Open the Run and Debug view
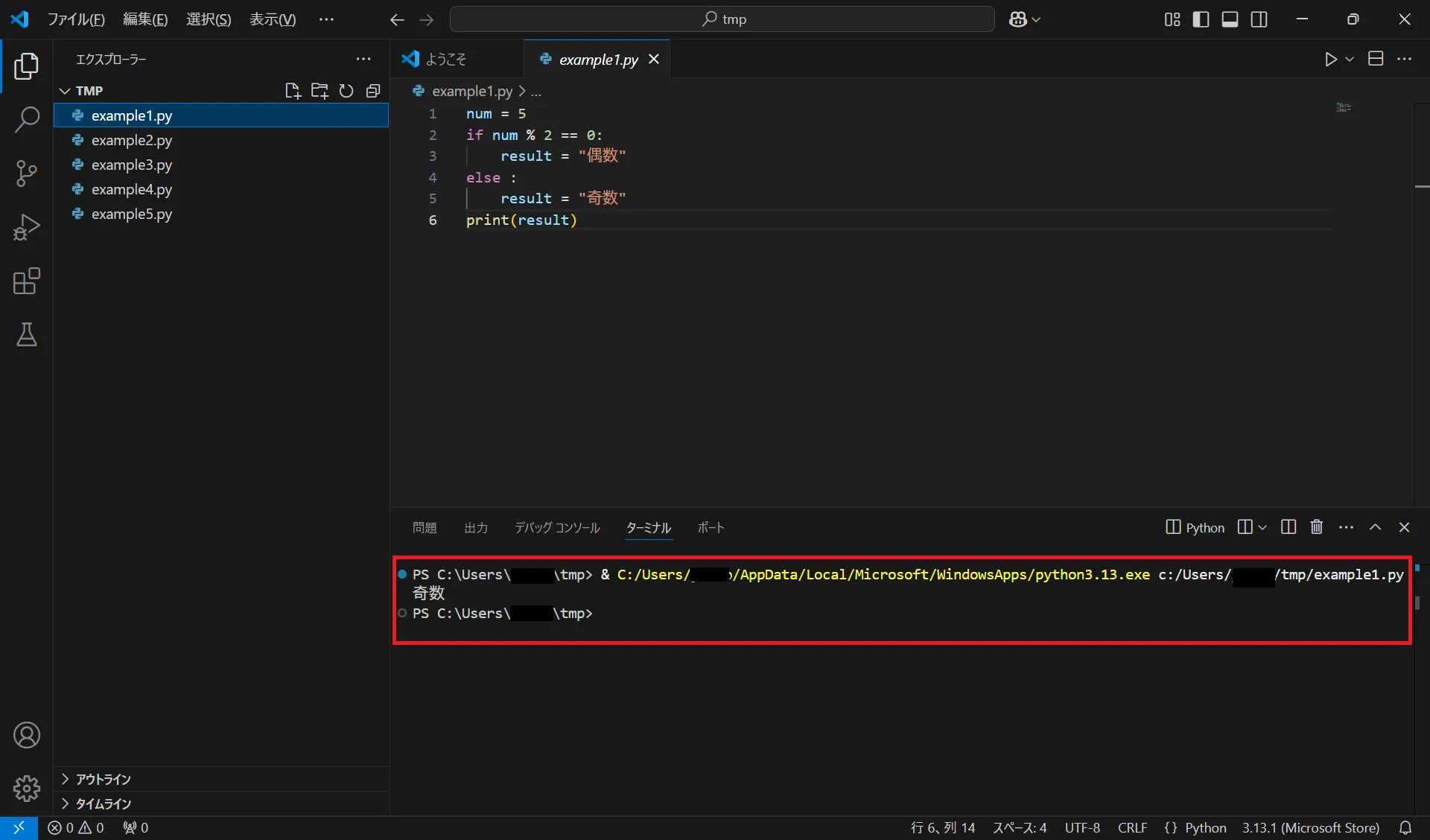Screen dimensions: 1430x840 (27, 227)
